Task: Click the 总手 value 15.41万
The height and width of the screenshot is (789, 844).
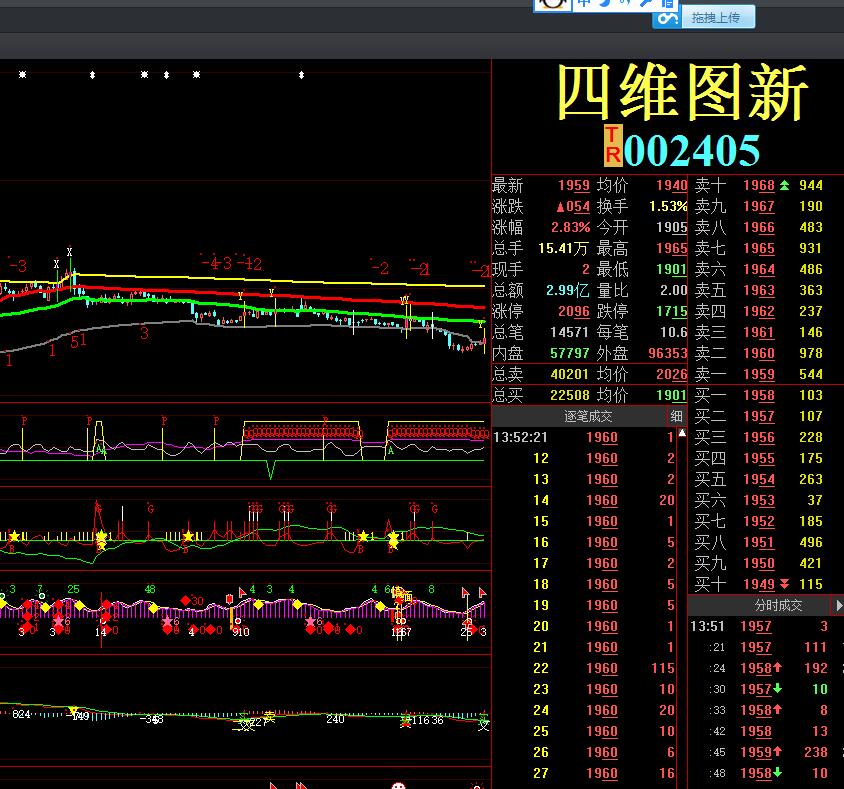Action: 563,249
